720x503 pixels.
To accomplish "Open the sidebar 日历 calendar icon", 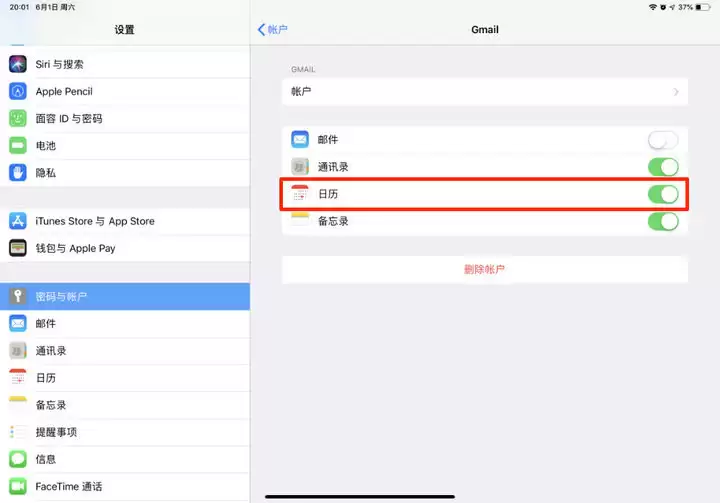I will (x=18, y=378).
